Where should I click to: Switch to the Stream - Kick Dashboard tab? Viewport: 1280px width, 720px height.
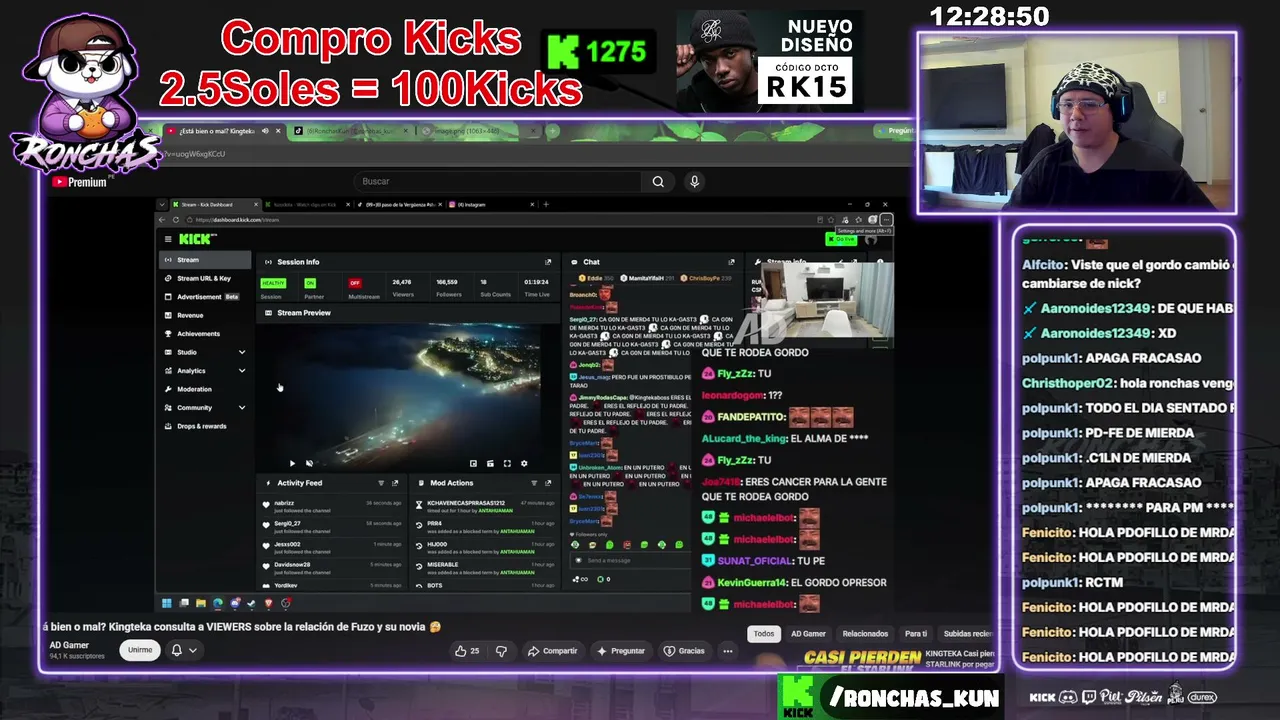pos(213,204)
